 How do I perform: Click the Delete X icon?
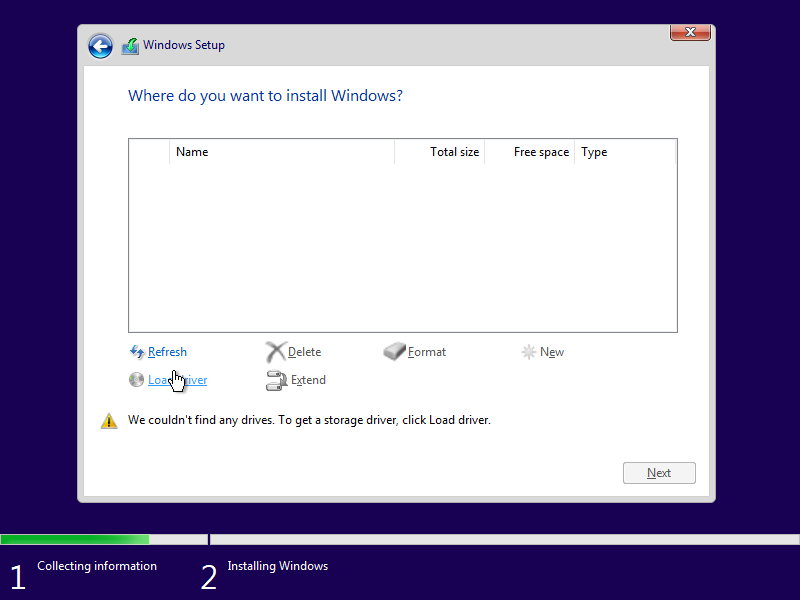(x=276, y=352)
